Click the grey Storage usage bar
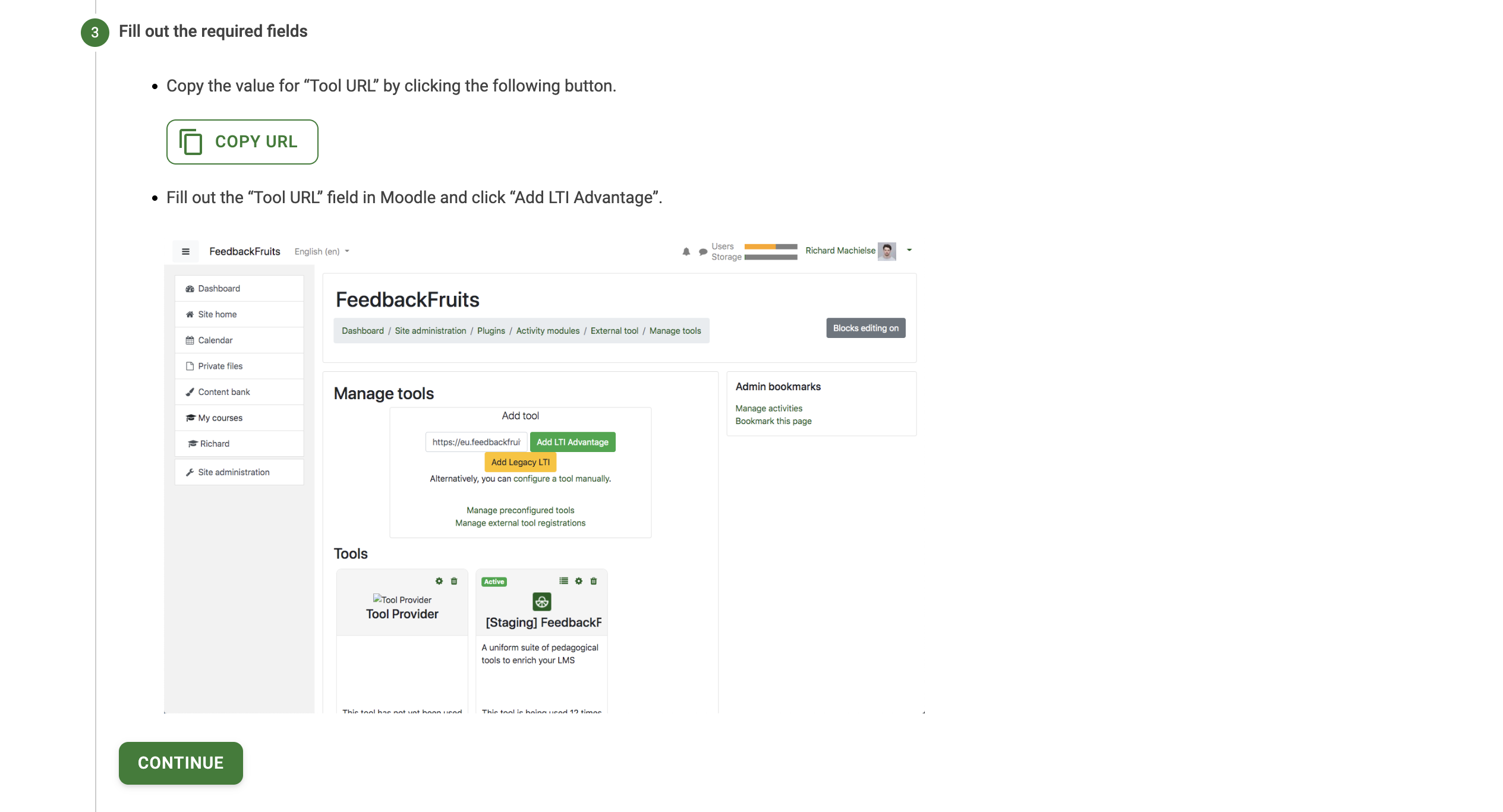 770,257
